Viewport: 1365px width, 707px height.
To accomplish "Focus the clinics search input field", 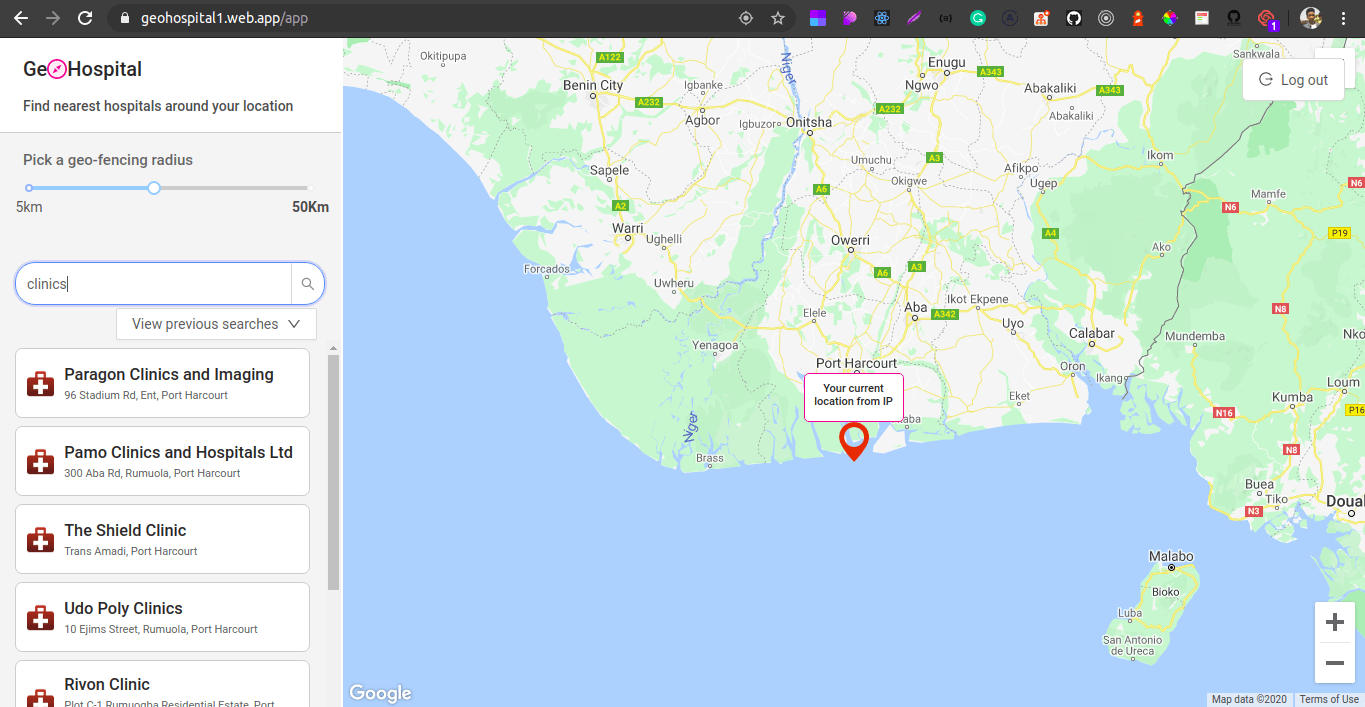I will pyautogui.click(x=153, y=284).
